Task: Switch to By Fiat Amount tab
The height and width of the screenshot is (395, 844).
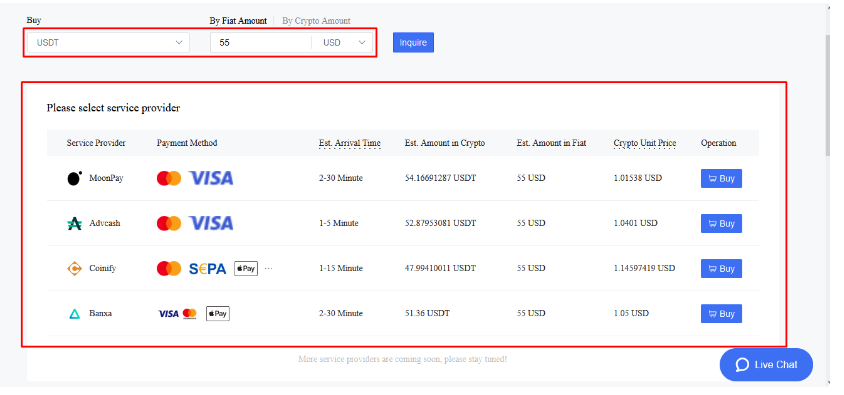Action: [238, 21]
